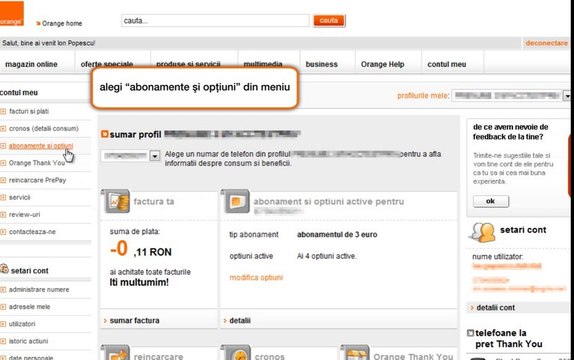The height and width of the screenshot is (360, 574).
Task: Open sumar factura
Action: coord(135,320)
